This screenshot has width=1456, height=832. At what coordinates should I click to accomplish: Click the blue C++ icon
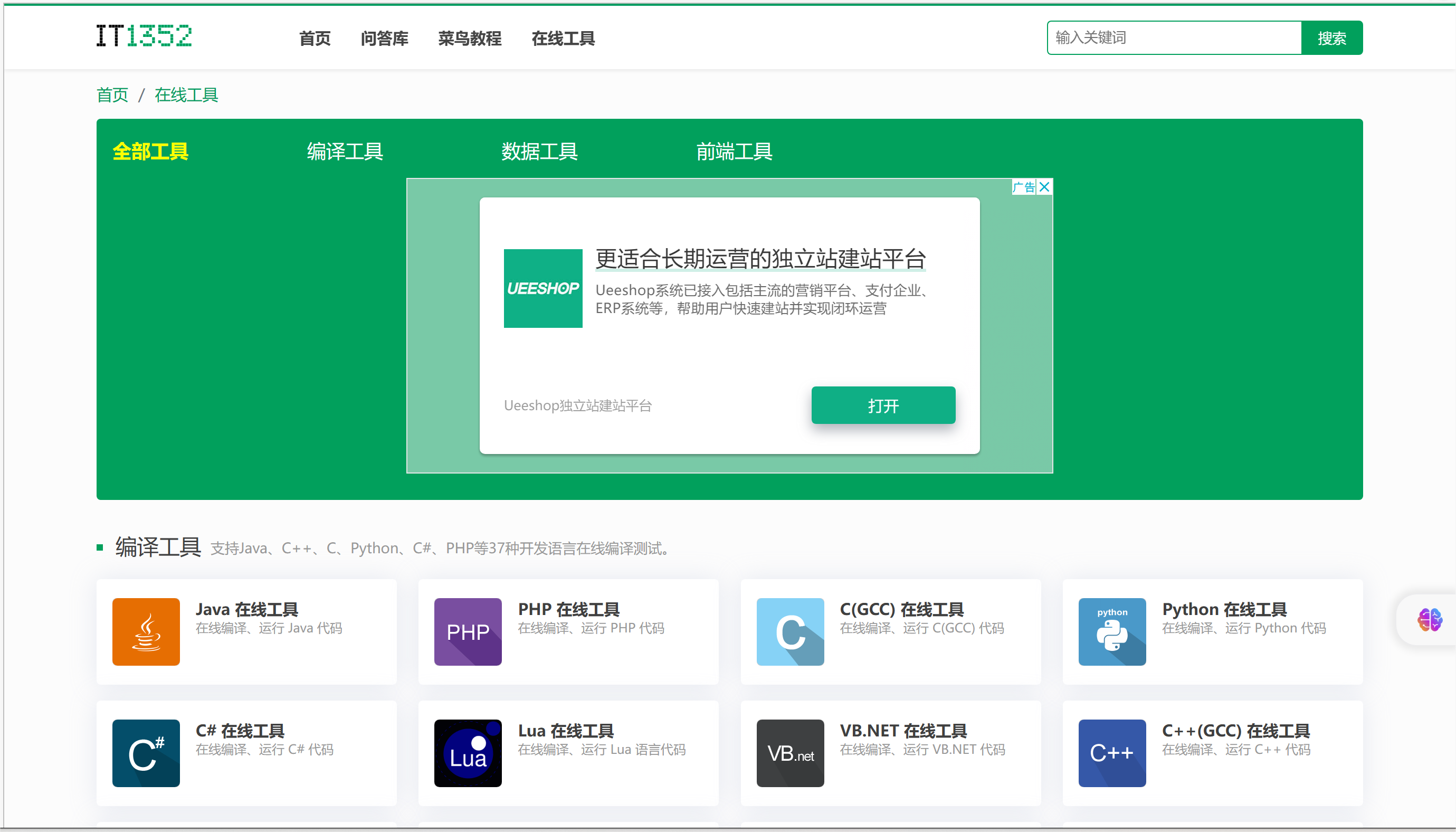[1111, 753]
